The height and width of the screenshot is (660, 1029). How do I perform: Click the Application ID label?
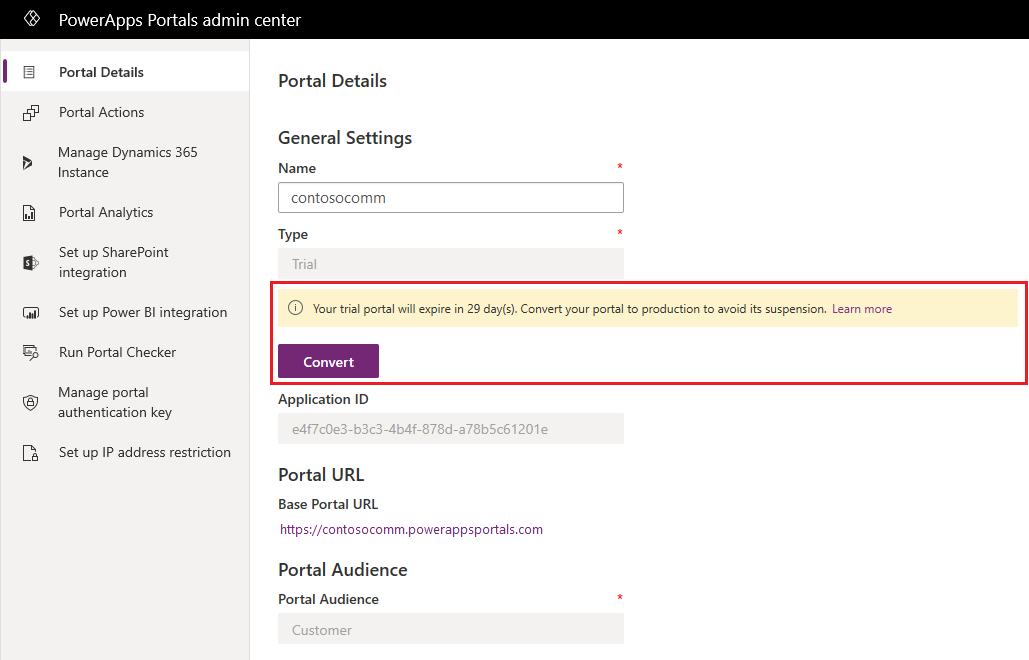point(324,400)
